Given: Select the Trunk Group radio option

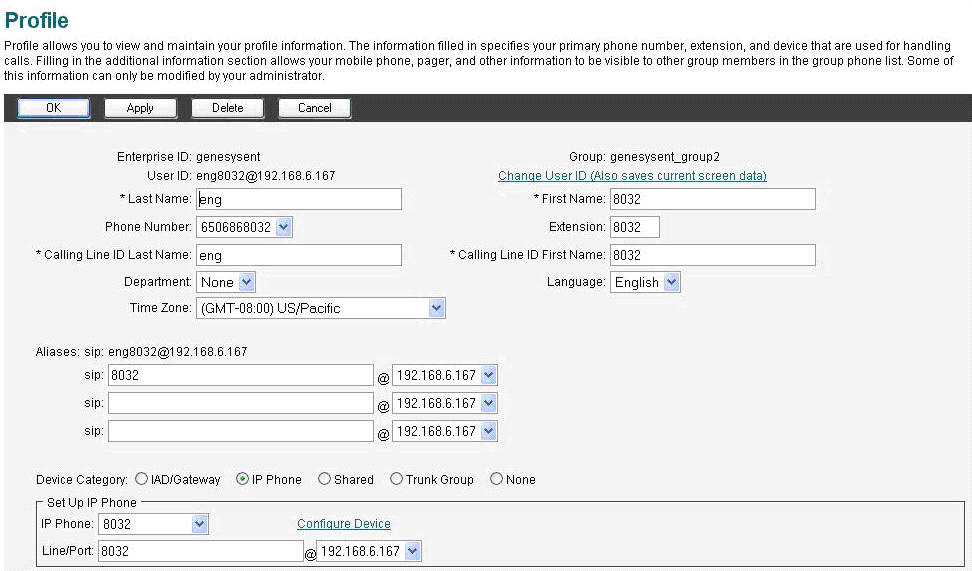Looking at the screenshot, I should [396, 479].
